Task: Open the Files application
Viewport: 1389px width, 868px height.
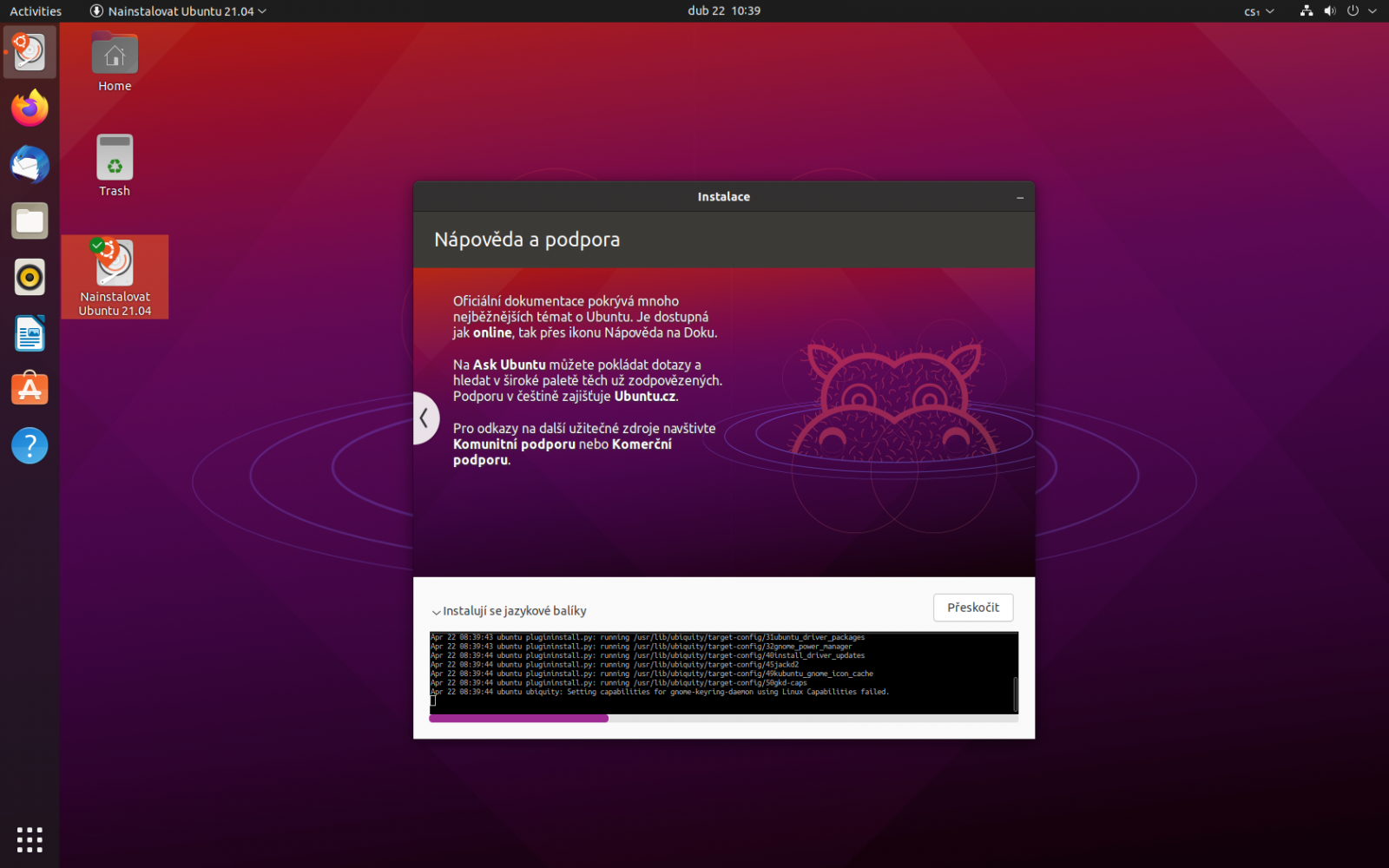Action: point(29,220)
